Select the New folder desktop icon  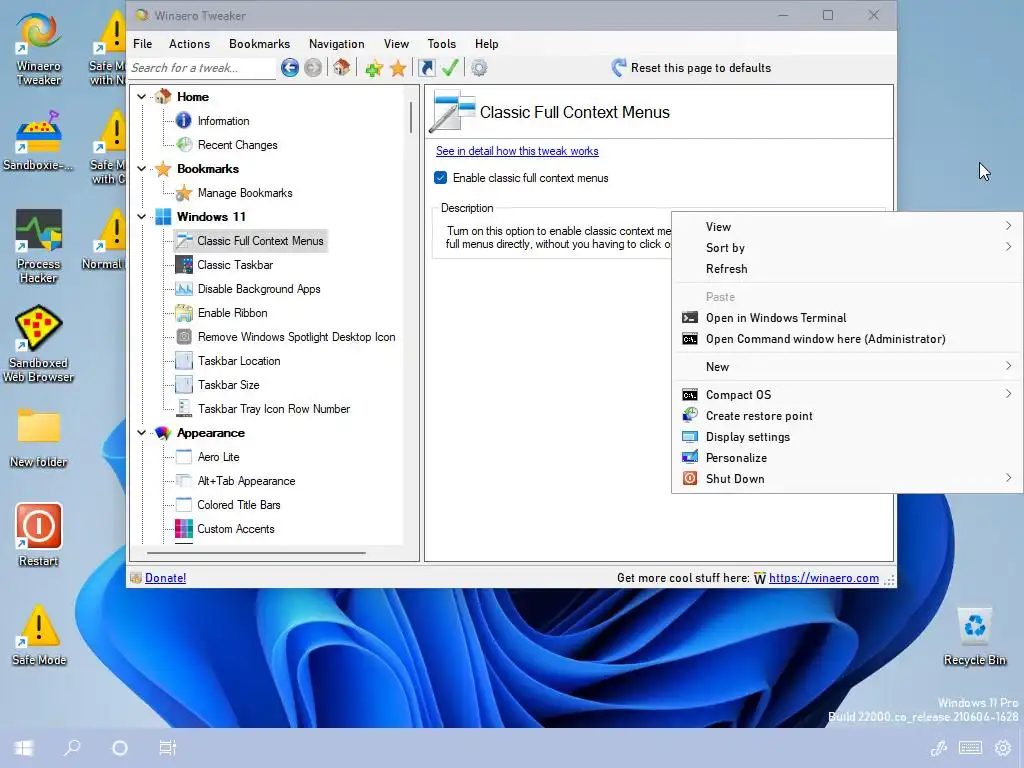(x=39, y=437)
